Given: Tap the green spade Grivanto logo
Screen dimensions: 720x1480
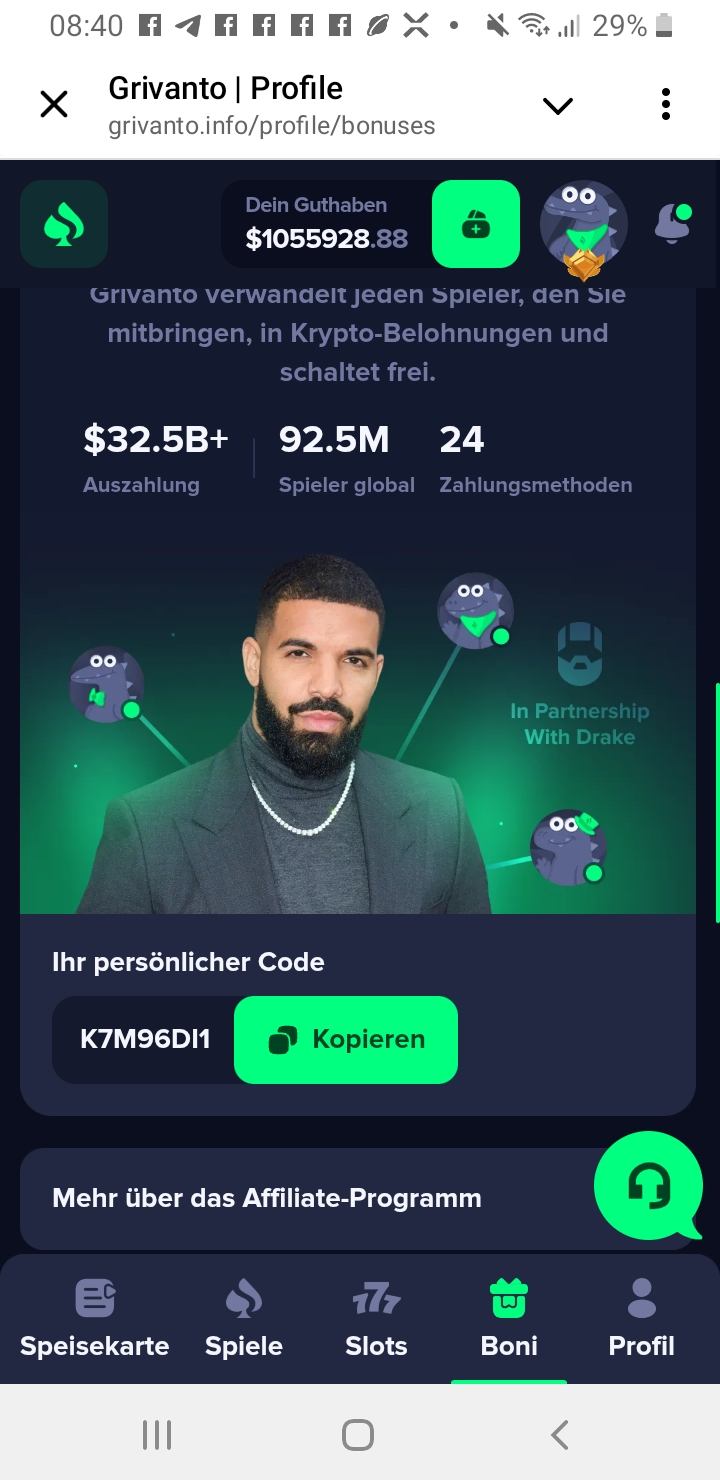Looking at the screenshot, I should (x=64, y=224).
